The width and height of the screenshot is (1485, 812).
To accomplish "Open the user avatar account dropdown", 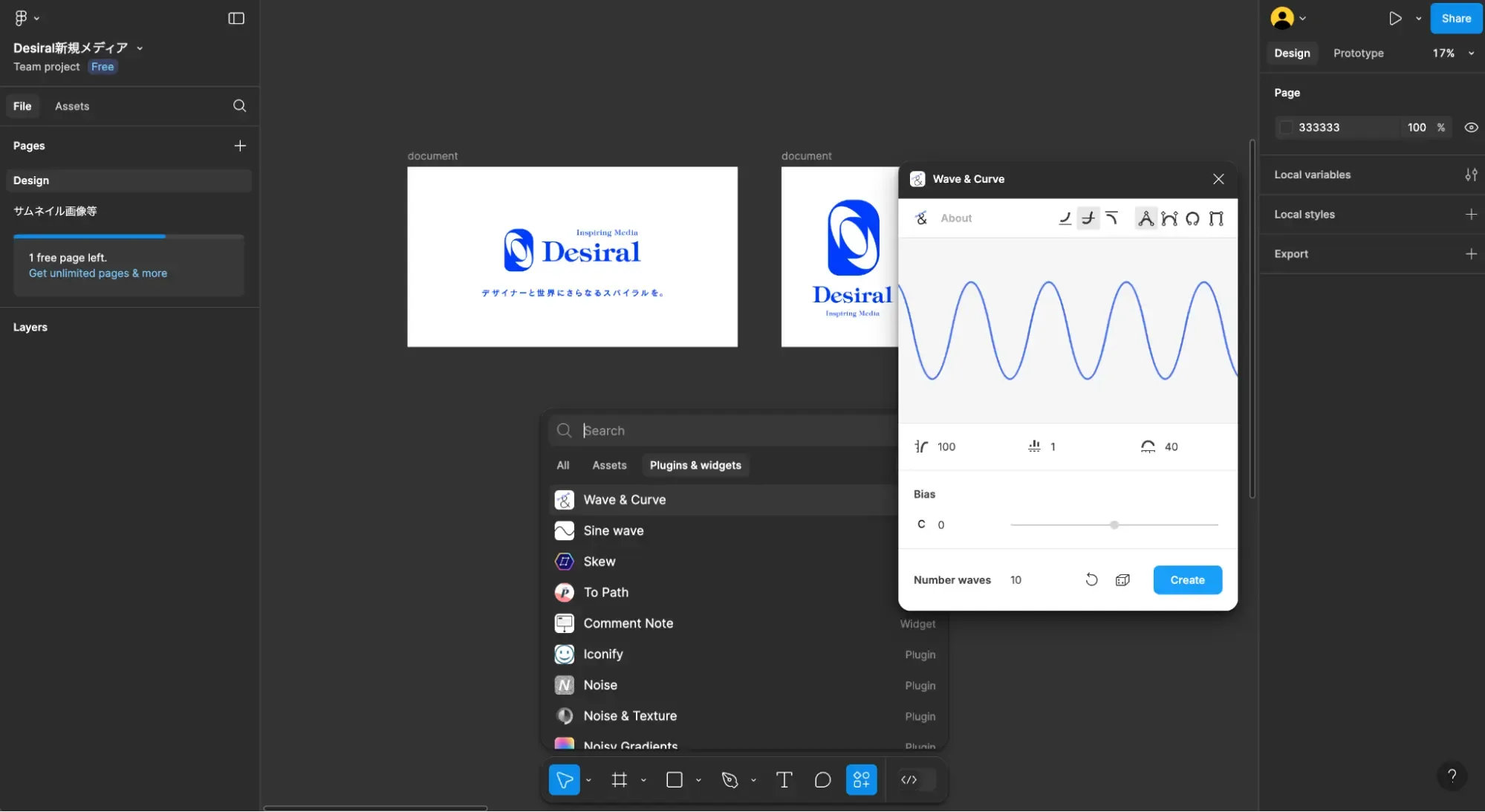I will (1288, 18).
